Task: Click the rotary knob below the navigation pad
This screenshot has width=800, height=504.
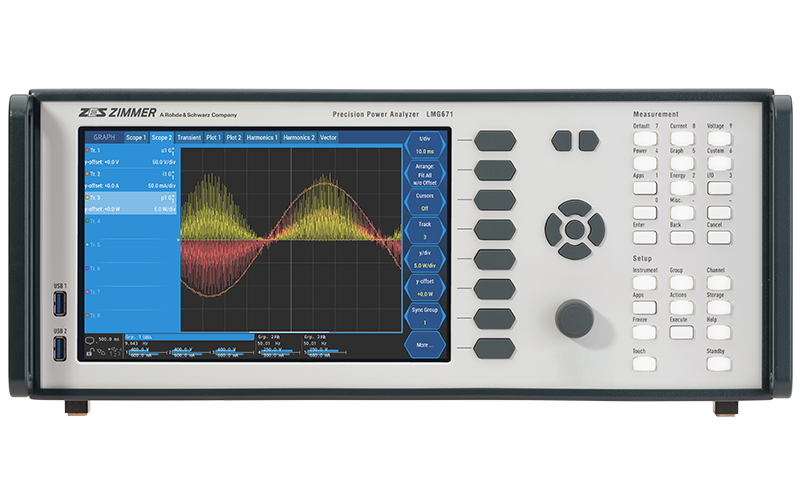Action: pyautogui.click(x=575, y=317)
